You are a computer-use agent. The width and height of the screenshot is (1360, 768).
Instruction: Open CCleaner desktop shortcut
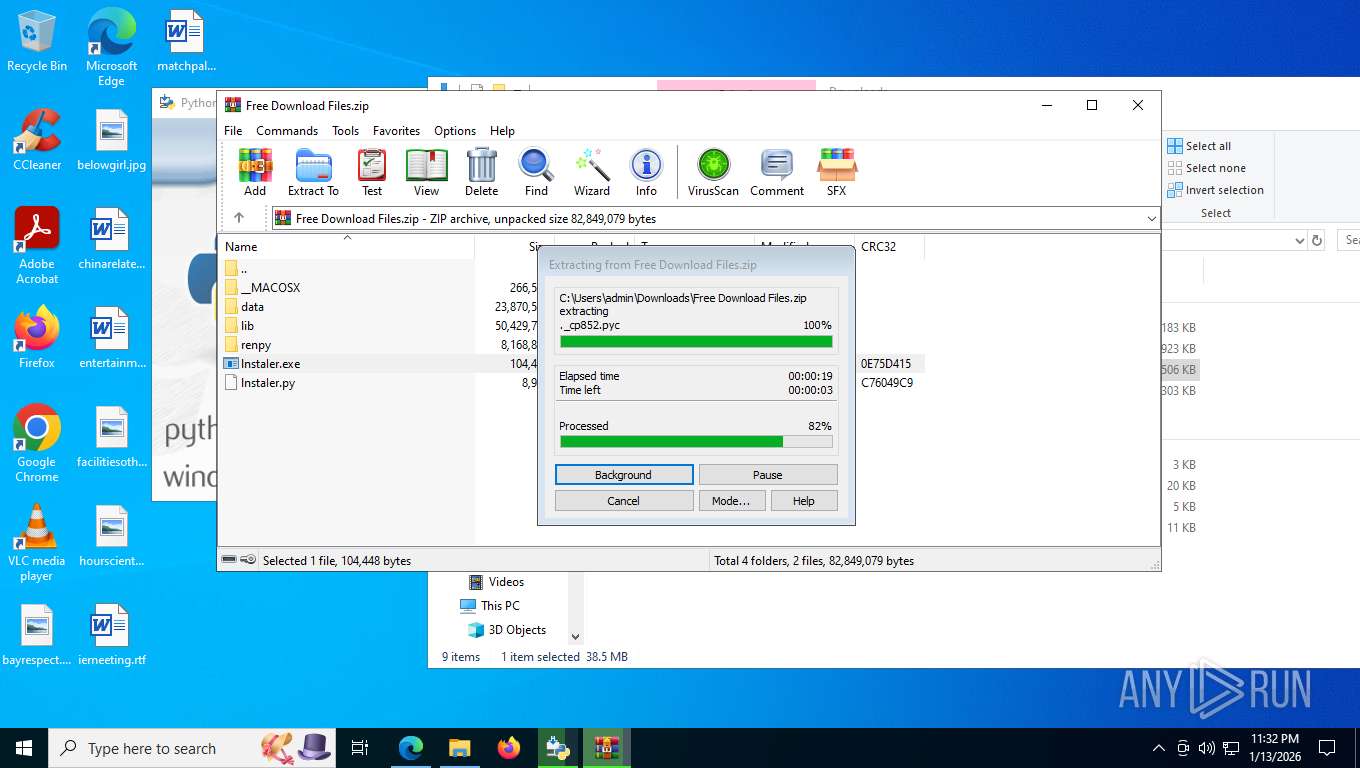pyautogui.click(x=37, y=140)
